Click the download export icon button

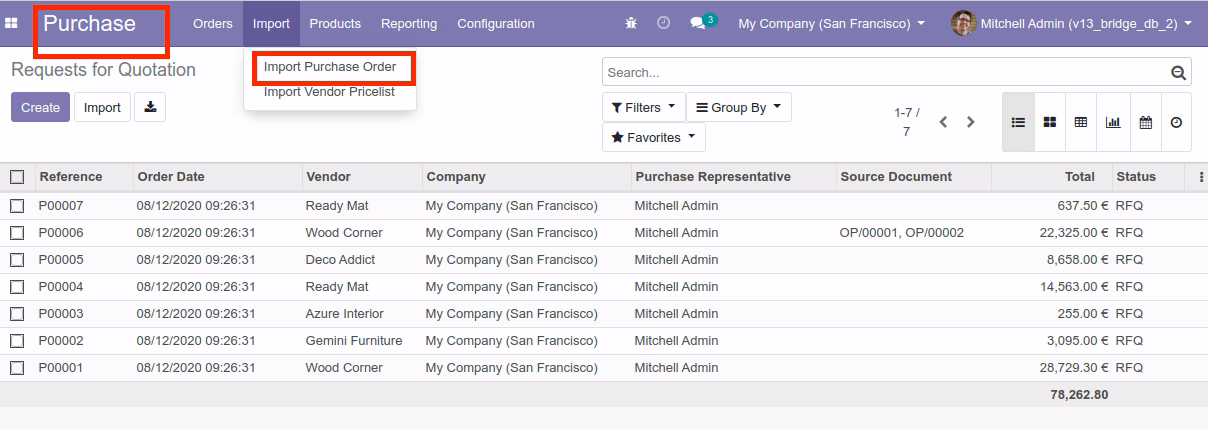(x=150, y=107)
